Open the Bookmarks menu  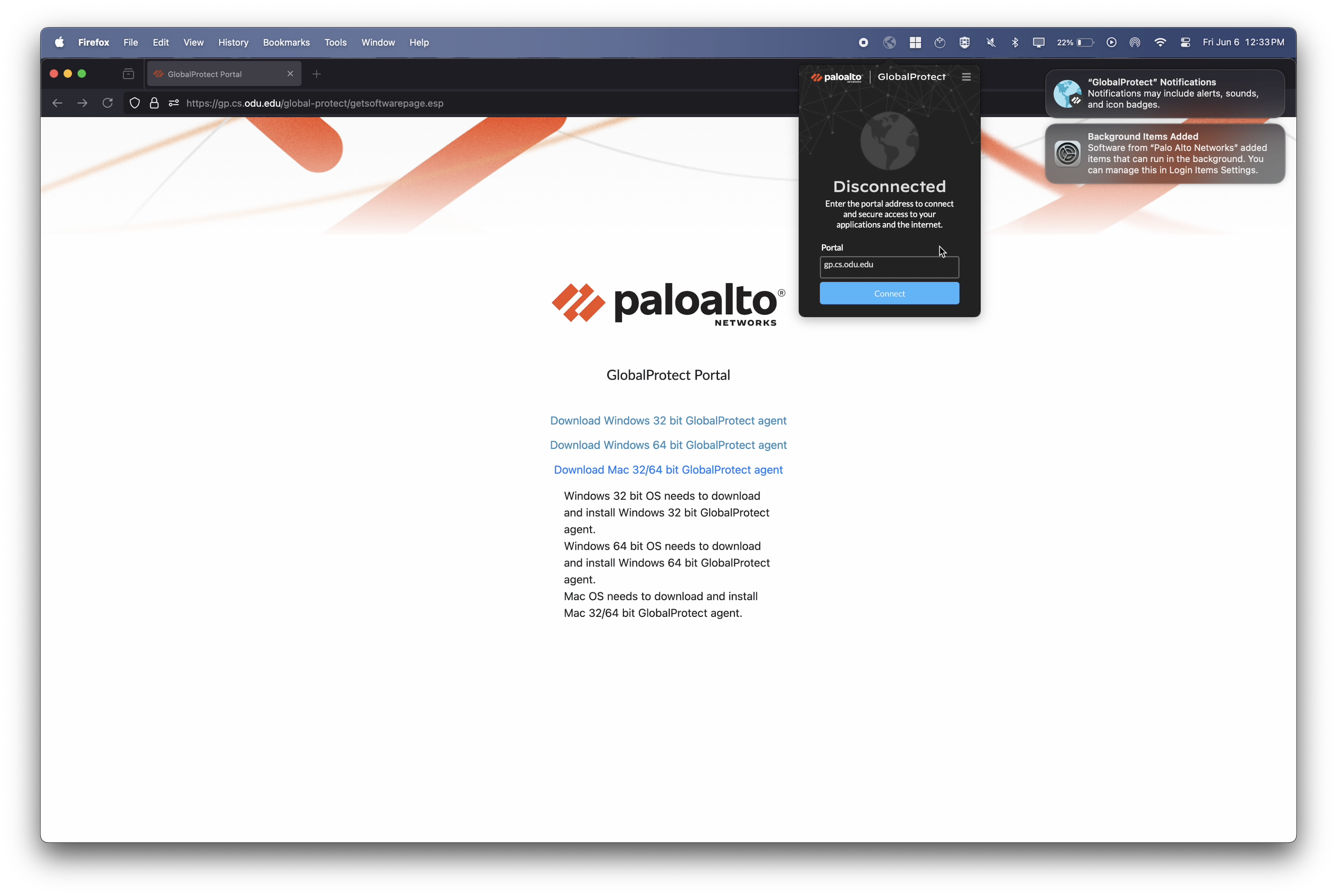(286, 42)
